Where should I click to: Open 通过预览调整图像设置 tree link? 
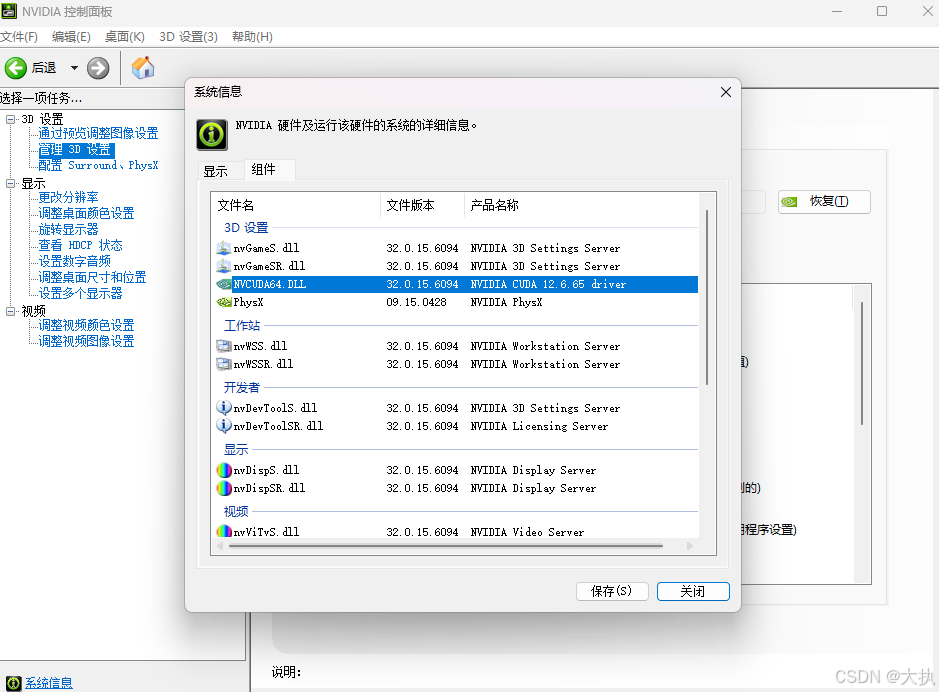tap(98, 133)
